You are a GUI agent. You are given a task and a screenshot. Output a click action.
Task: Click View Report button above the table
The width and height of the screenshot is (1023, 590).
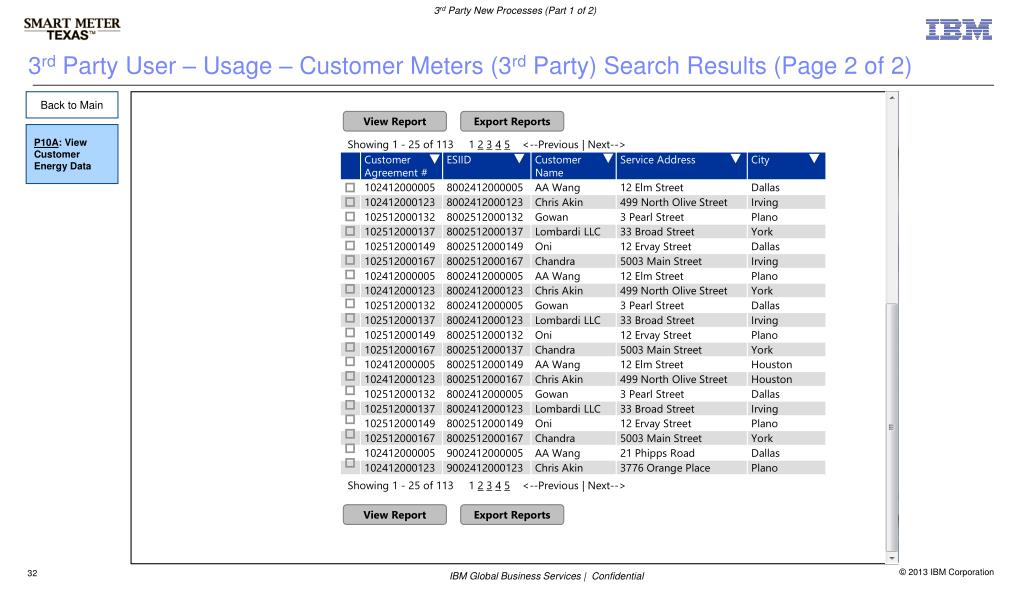click(x=395, y=121)
